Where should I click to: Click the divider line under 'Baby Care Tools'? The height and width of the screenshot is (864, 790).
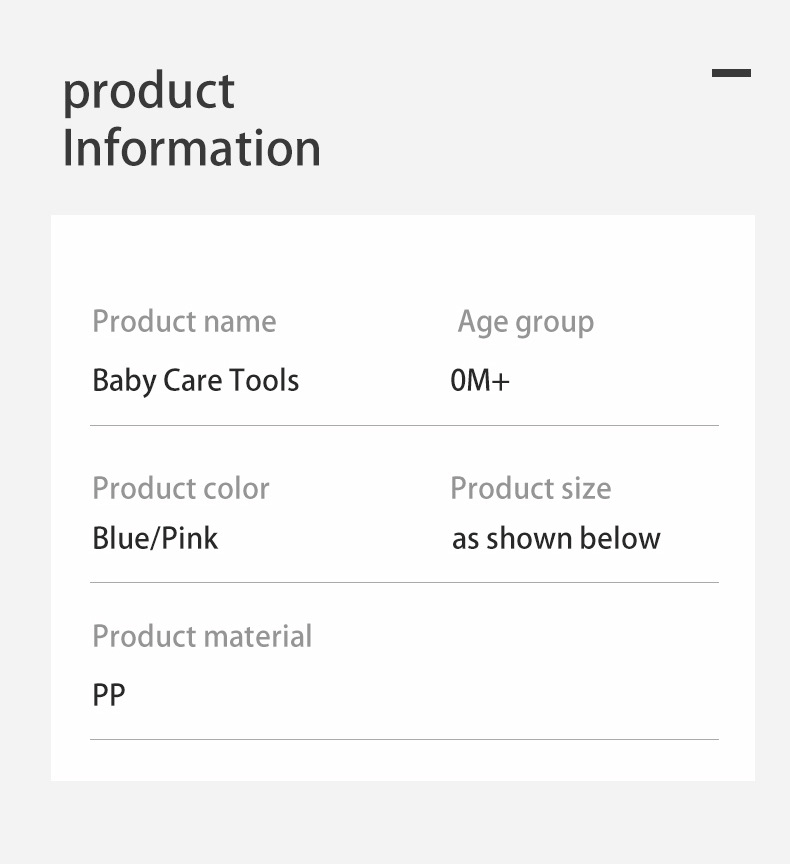[x=404, y=425]
